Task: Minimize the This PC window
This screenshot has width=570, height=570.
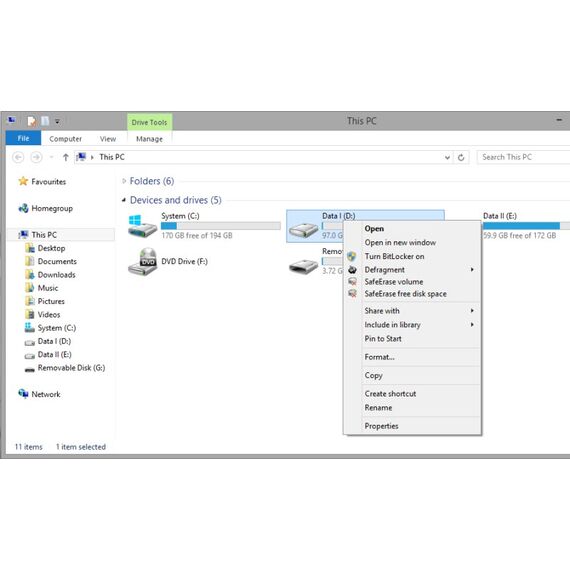Action: click(x=559, y=120)
